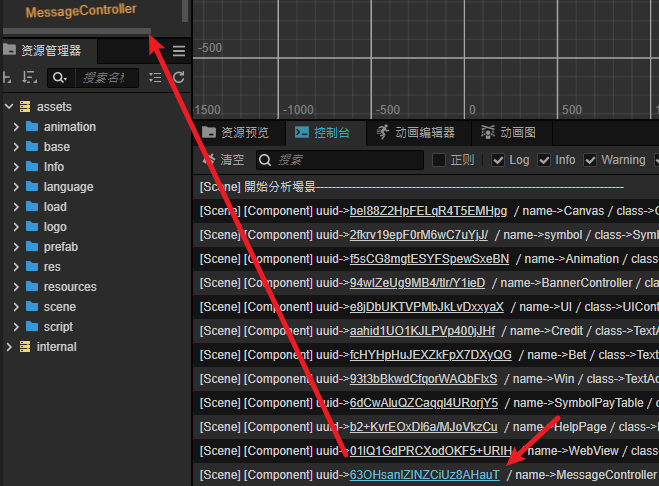Expand the prefab folder
This screenshot has height=486, width=659.
pyautogui.click(x=16, y=247)
